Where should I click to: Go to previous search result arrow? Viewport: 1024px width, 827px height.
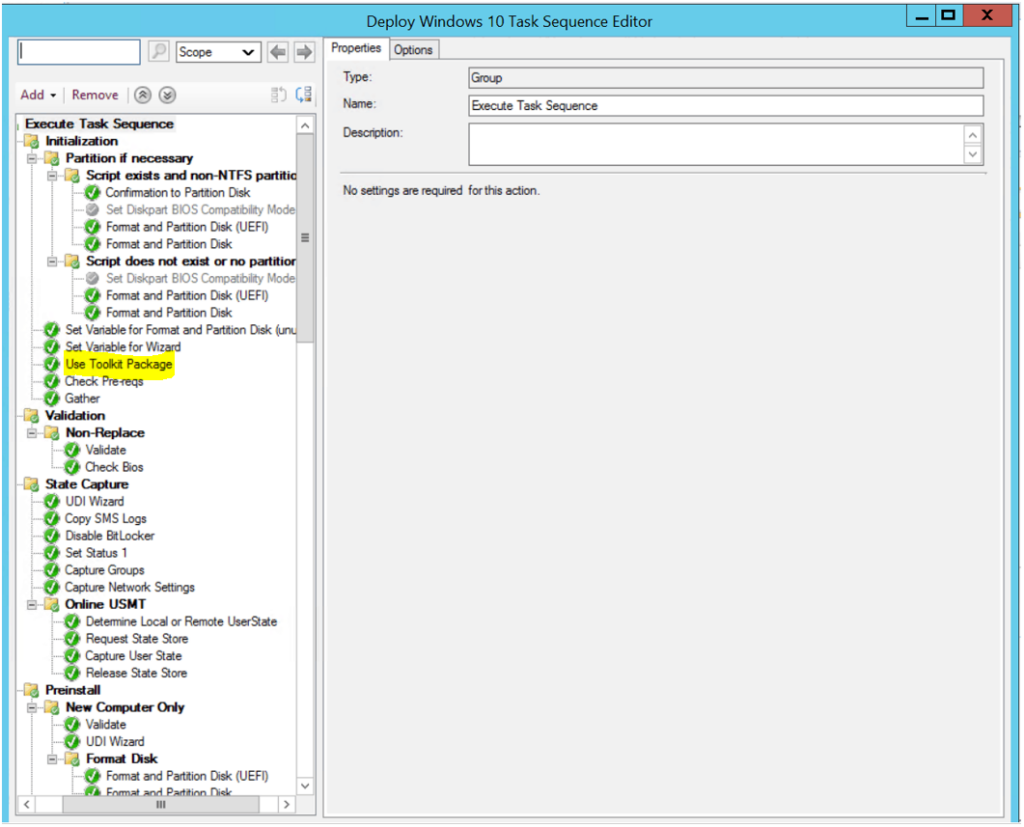point(278,52)
